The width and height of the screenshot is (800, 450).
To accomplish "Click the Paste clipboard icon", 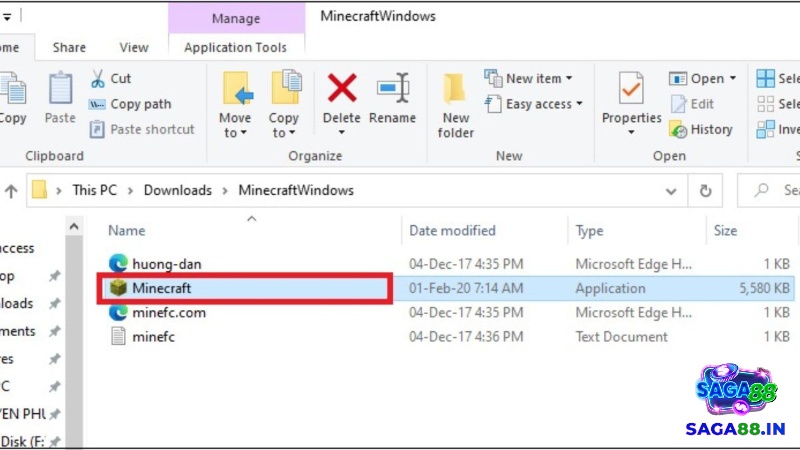I will coord(60,89).
